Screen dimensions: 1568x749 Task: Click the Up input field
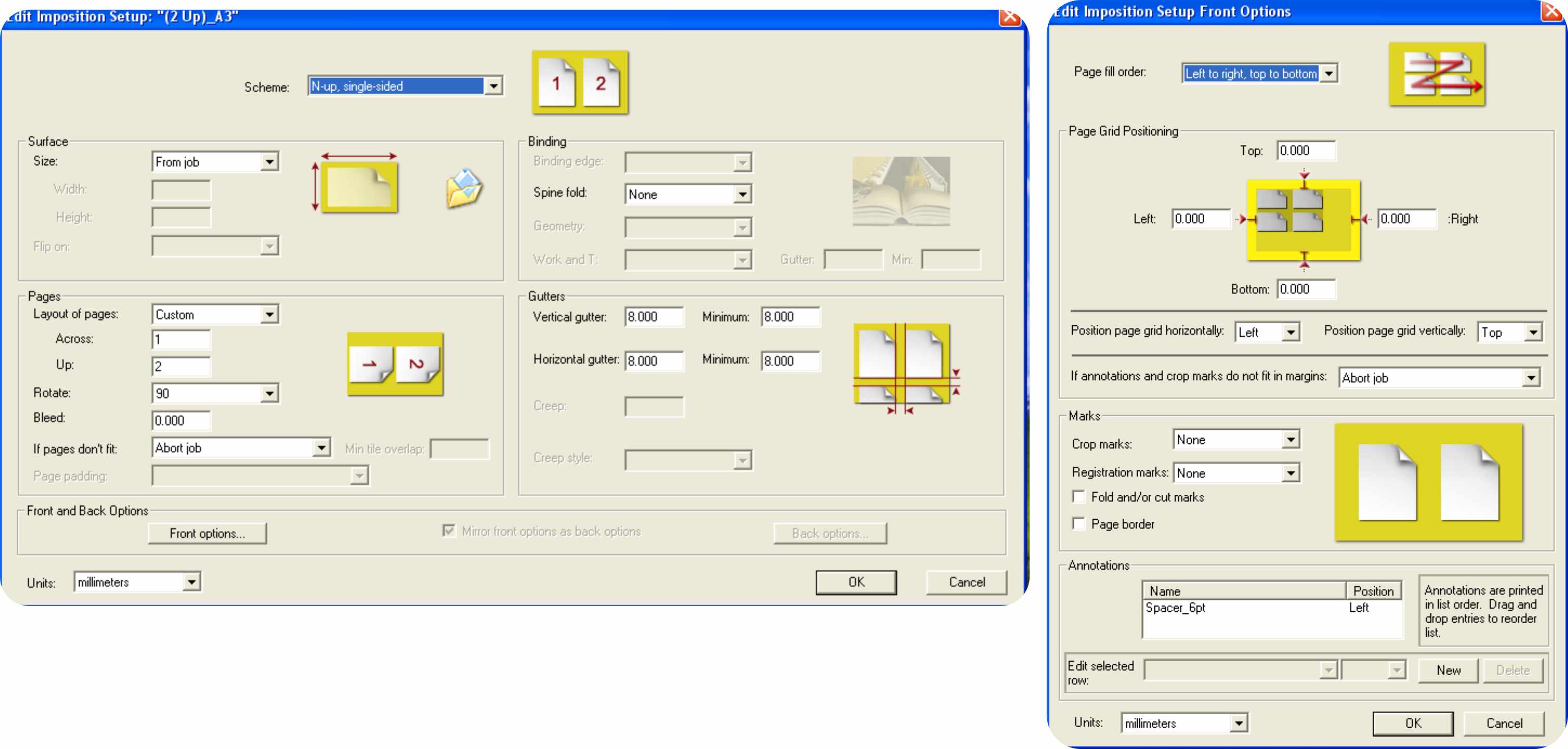181,366
